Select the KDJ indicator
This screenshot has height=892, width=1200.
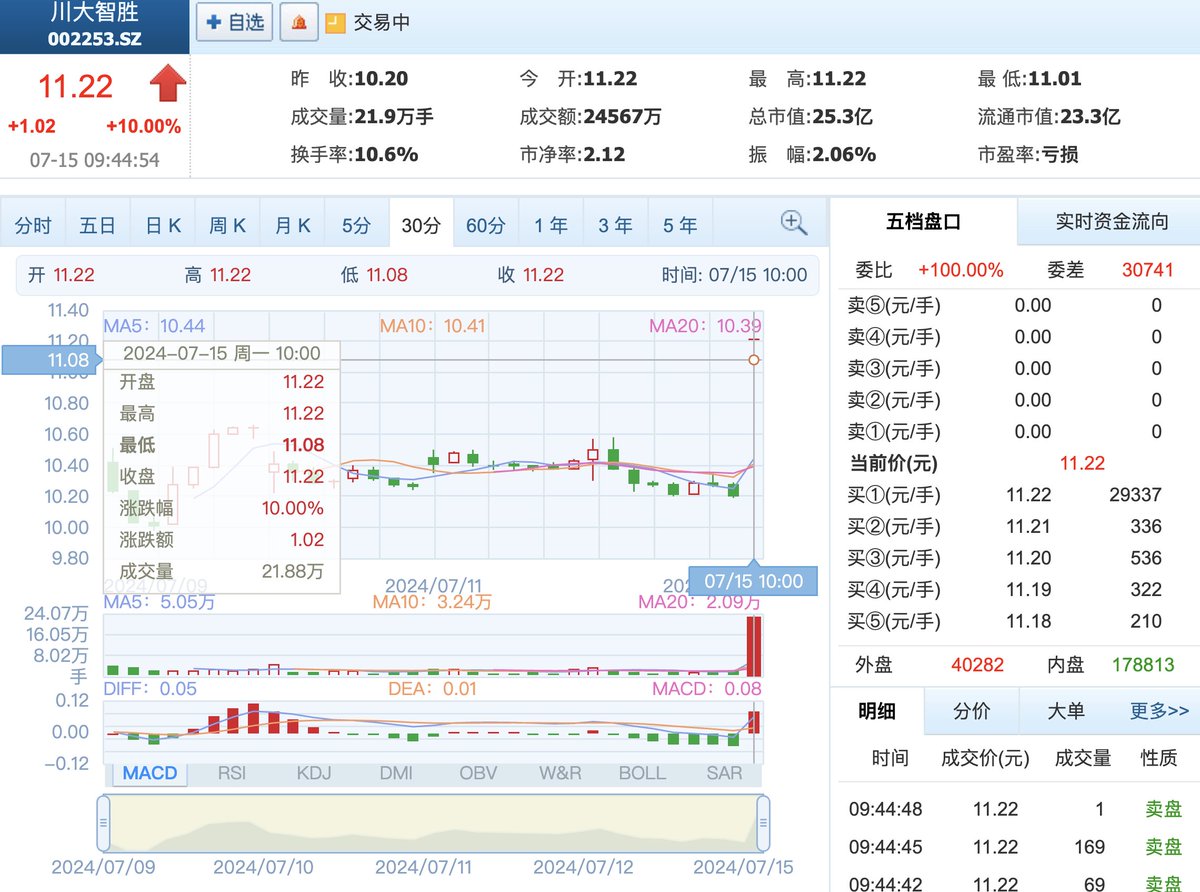[x=314, y=773]
